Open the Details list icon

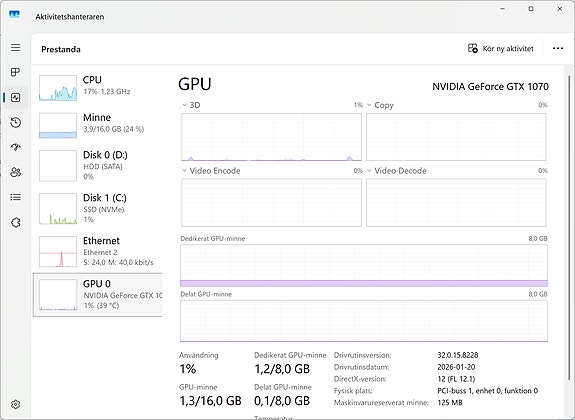click(x=15, y=197)
